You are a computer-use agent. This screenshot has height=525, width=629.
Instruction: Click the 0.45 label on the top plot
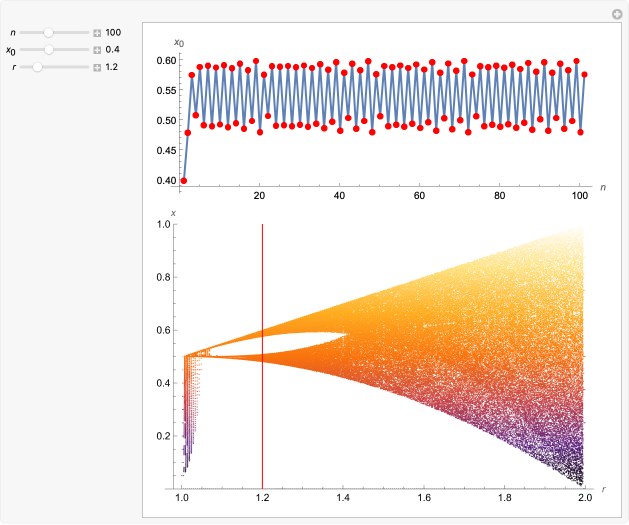pyautogui.click(x=166, y=151)
